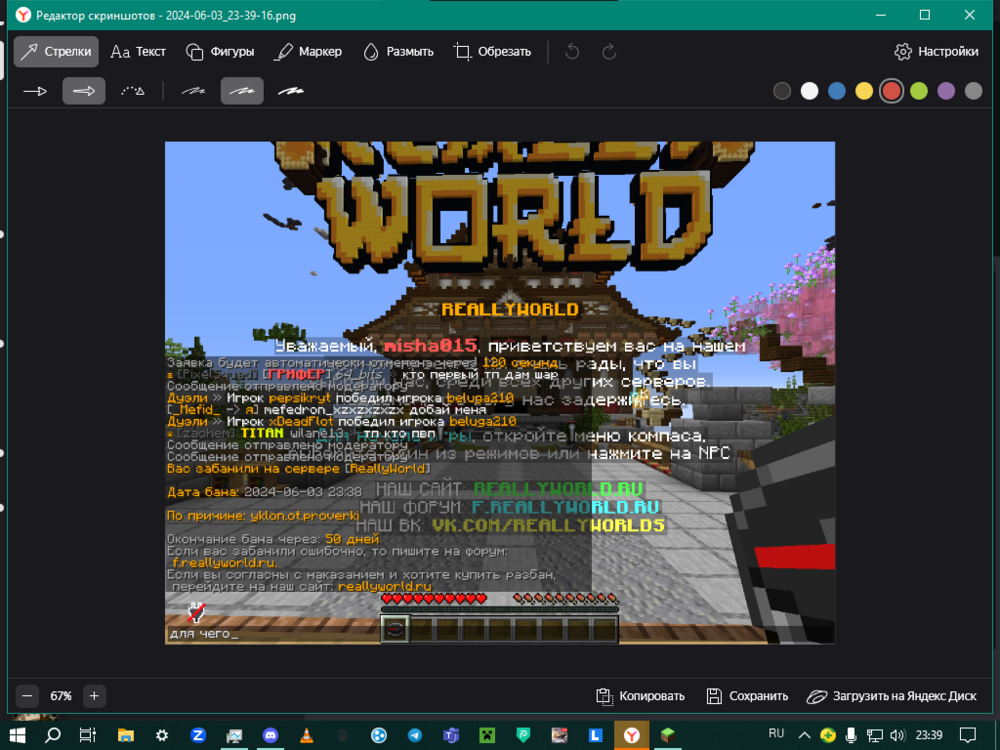Select the Маркер tool

(308, 52)
